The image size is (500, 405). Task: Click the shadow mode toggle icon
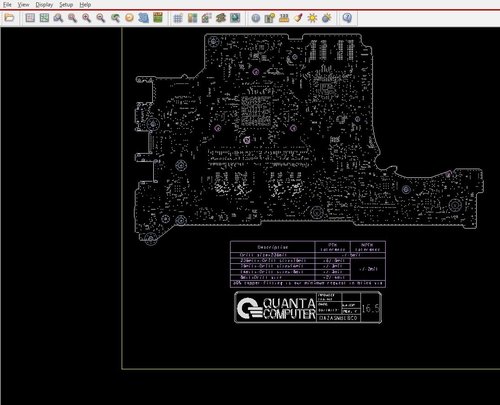click(x=207, y=18)
